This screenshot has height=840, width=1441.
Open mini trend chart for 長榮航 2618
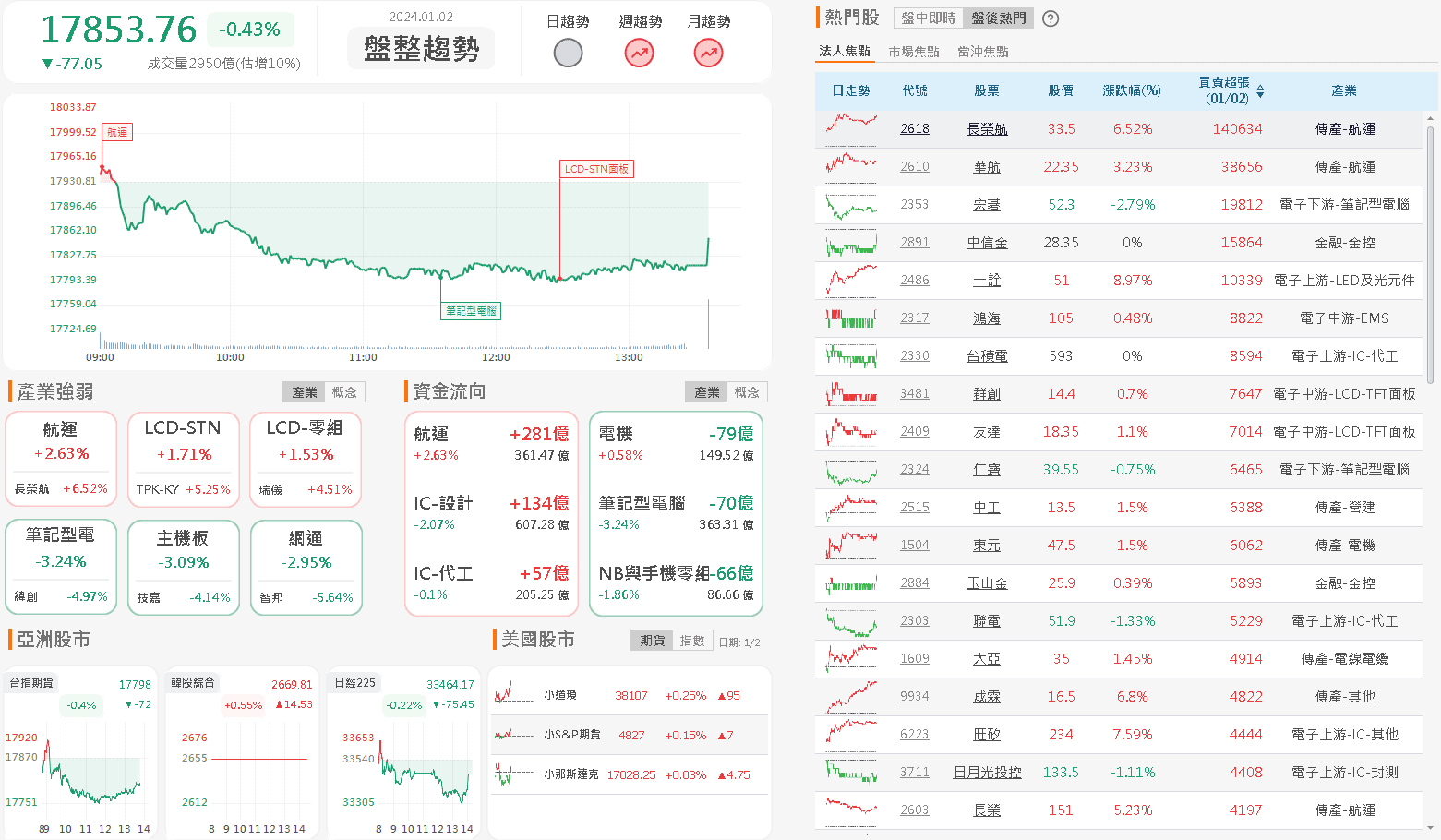pos(851,128)
